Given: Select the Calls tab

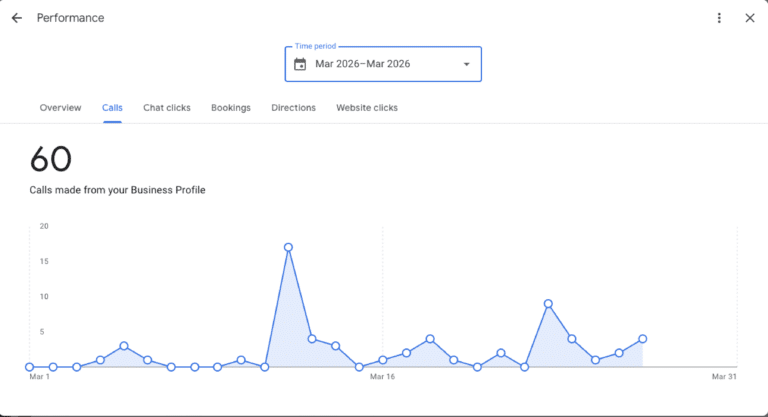Looking at the screenshot, I should 112,108.
